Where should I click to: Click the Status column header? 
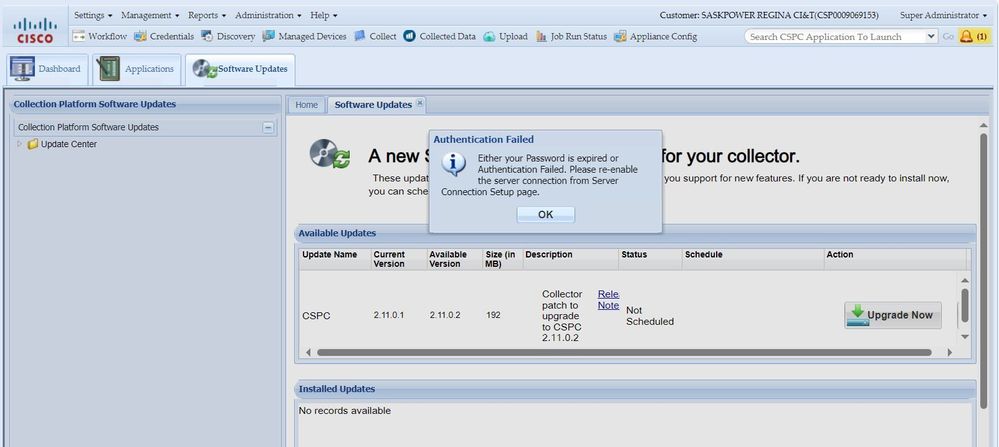[650, 259]
